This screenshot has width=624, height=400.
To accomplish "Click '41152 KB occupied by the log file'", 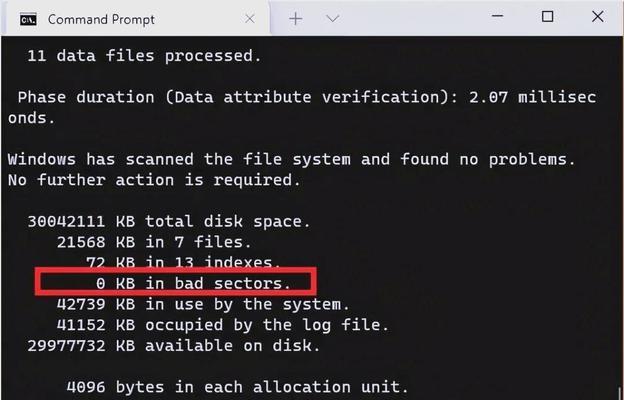I will (222, 325).
